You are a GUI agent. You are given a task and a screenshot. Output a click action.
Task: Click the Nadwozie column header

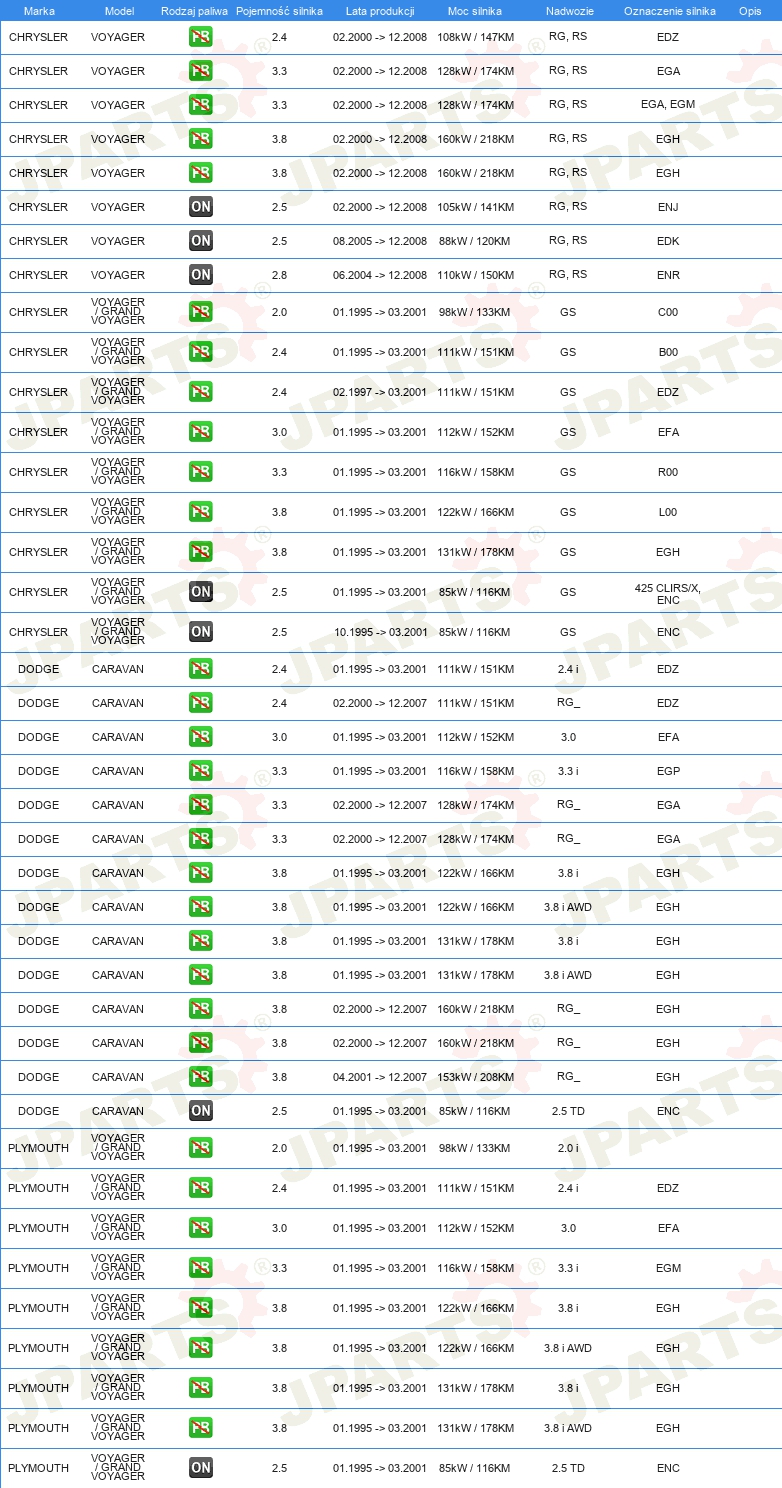568,11
